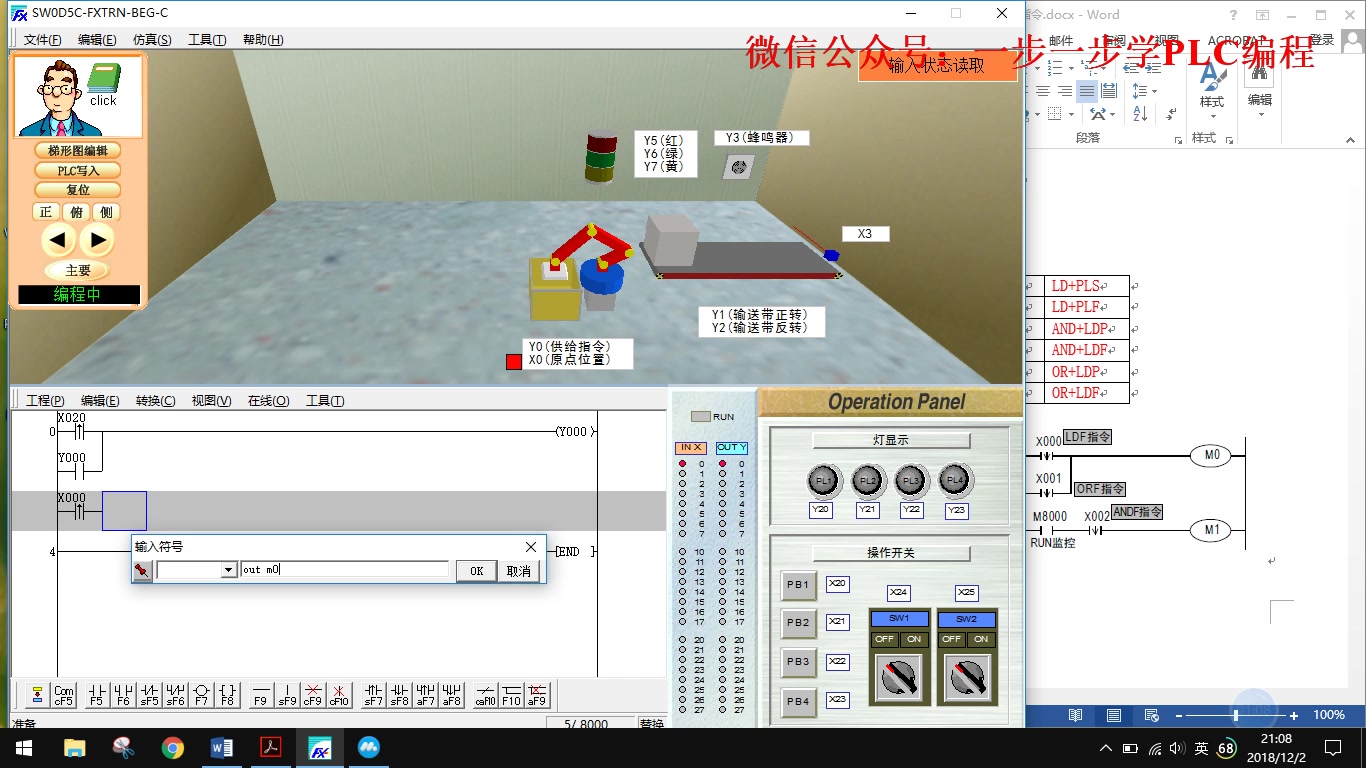Rotate view right with the right arrow button
The height and width of the screenshot is (768, 1366).
click(97, 240)
